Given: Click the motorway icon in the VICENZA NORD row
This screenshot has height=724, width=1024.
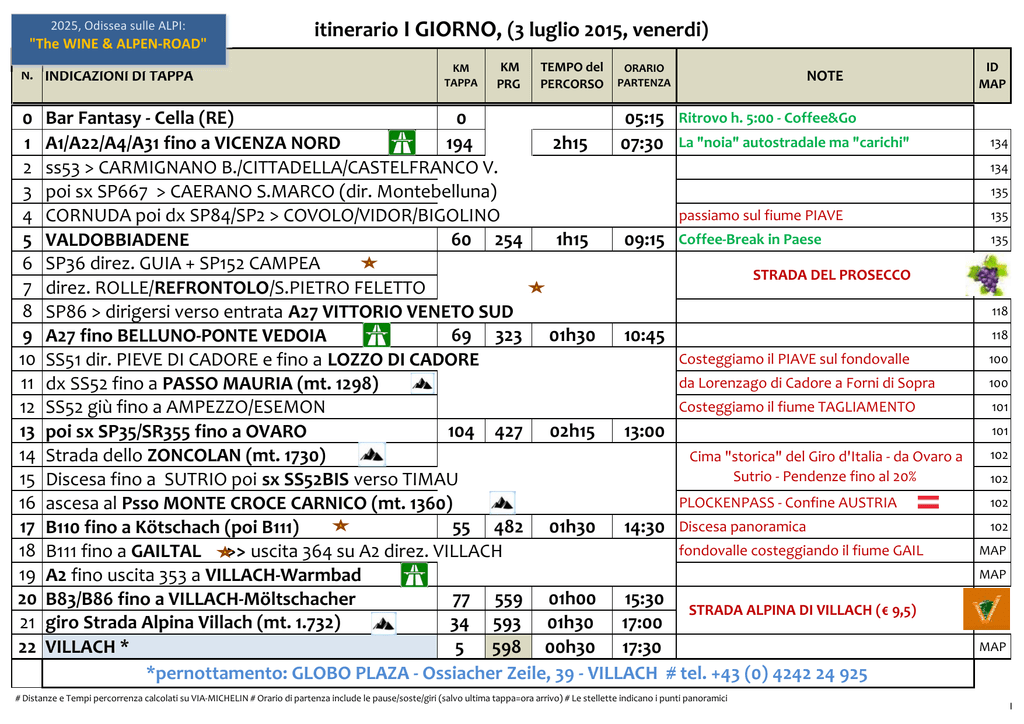Looking at the screenshot, I should point(402,142).
